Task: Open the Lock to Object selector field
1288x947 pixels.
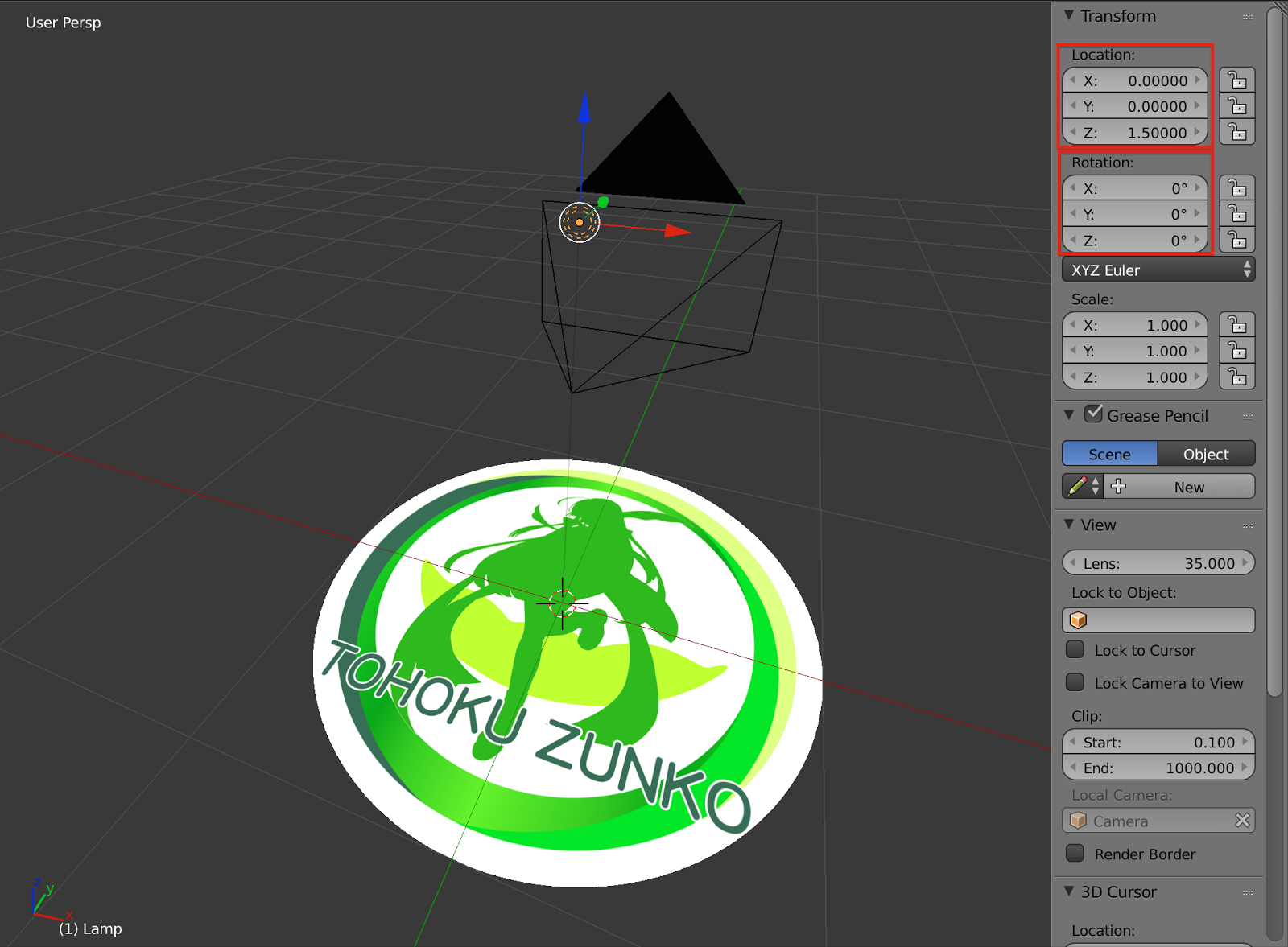Action: tap(1158, 620)
